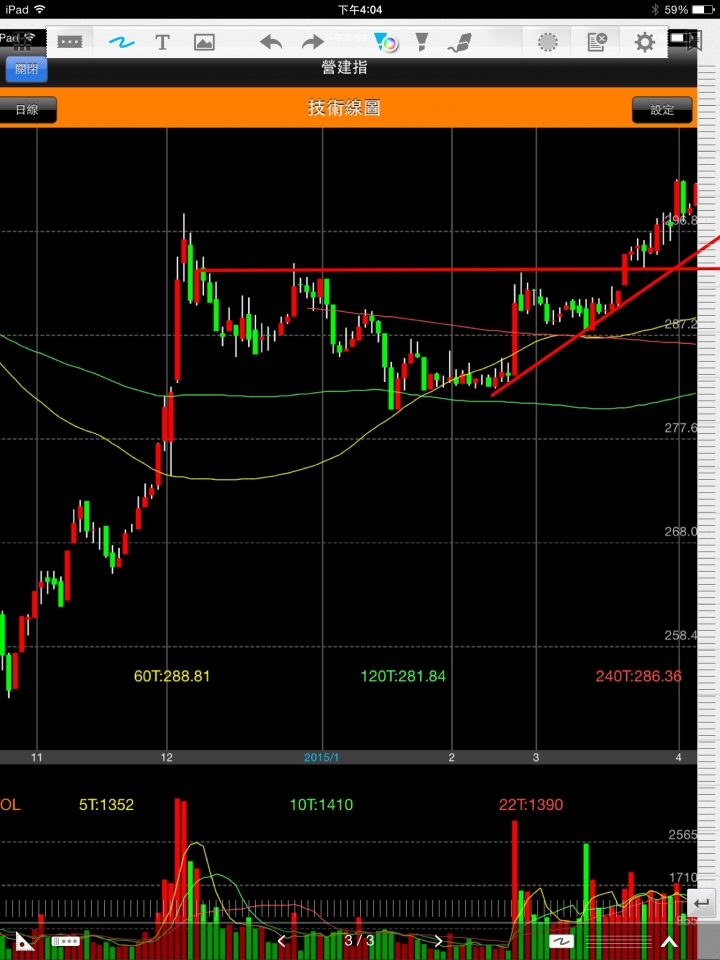Choose the eraser brush tool
The width and height of the screenshot is (720, 960).
pos(460,42)
